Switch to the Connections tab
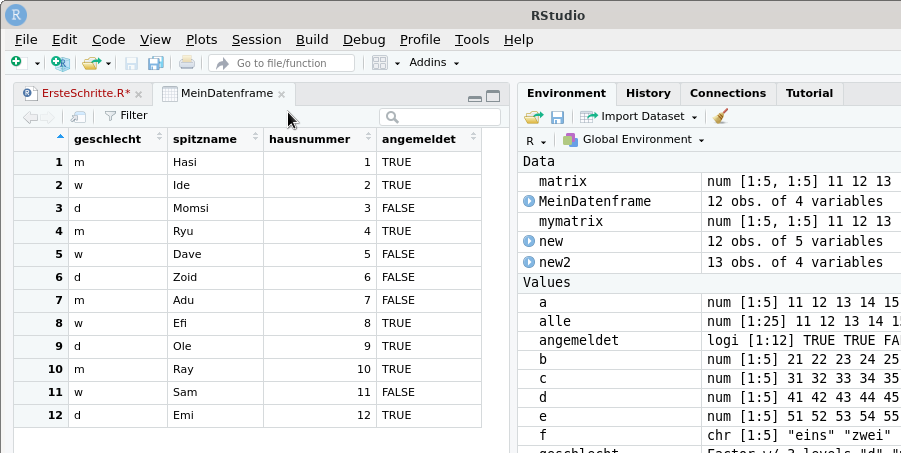The image size is (901, 453). [x=727, y=93]
